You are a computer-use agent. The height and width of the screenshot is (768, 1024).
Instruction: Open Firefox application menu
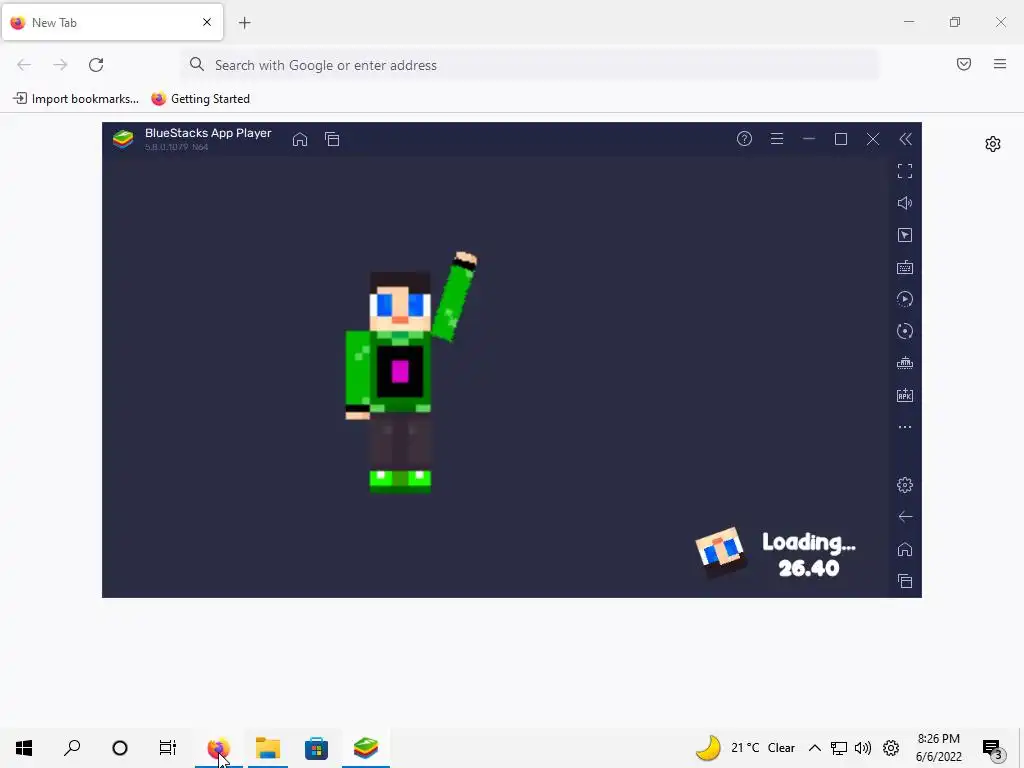[1000, 64]
